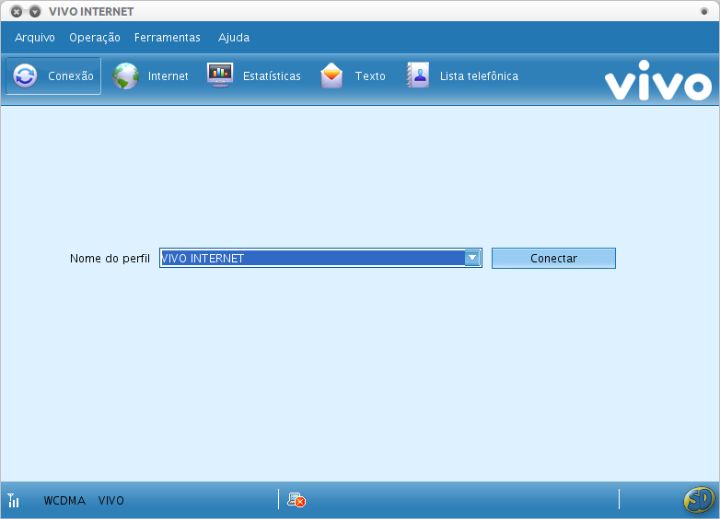Click the Conectar button
The image size is (720, 519).
coord(553,258)
